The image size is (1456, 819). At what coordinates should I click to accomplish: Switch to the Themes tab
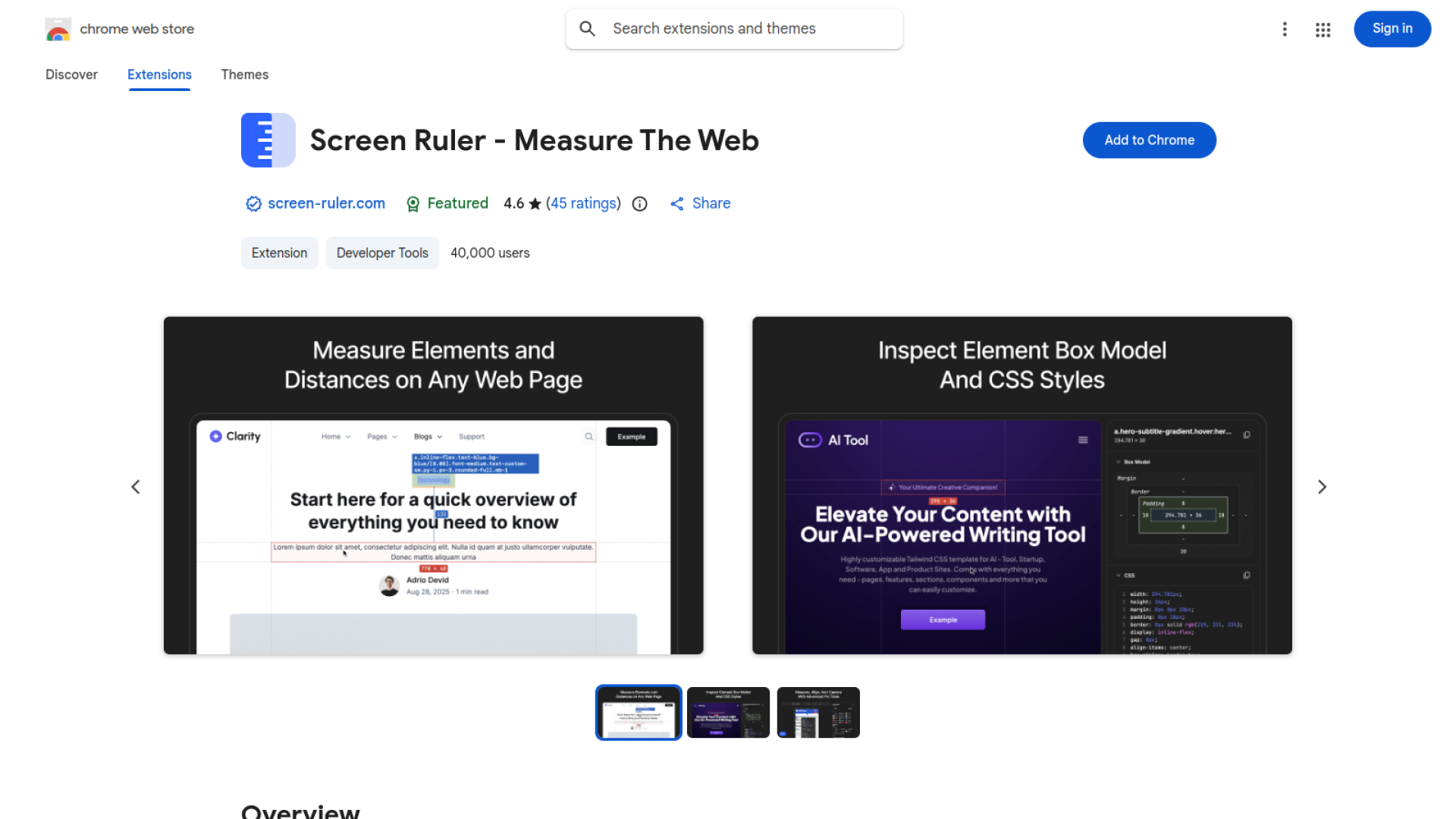244,74
